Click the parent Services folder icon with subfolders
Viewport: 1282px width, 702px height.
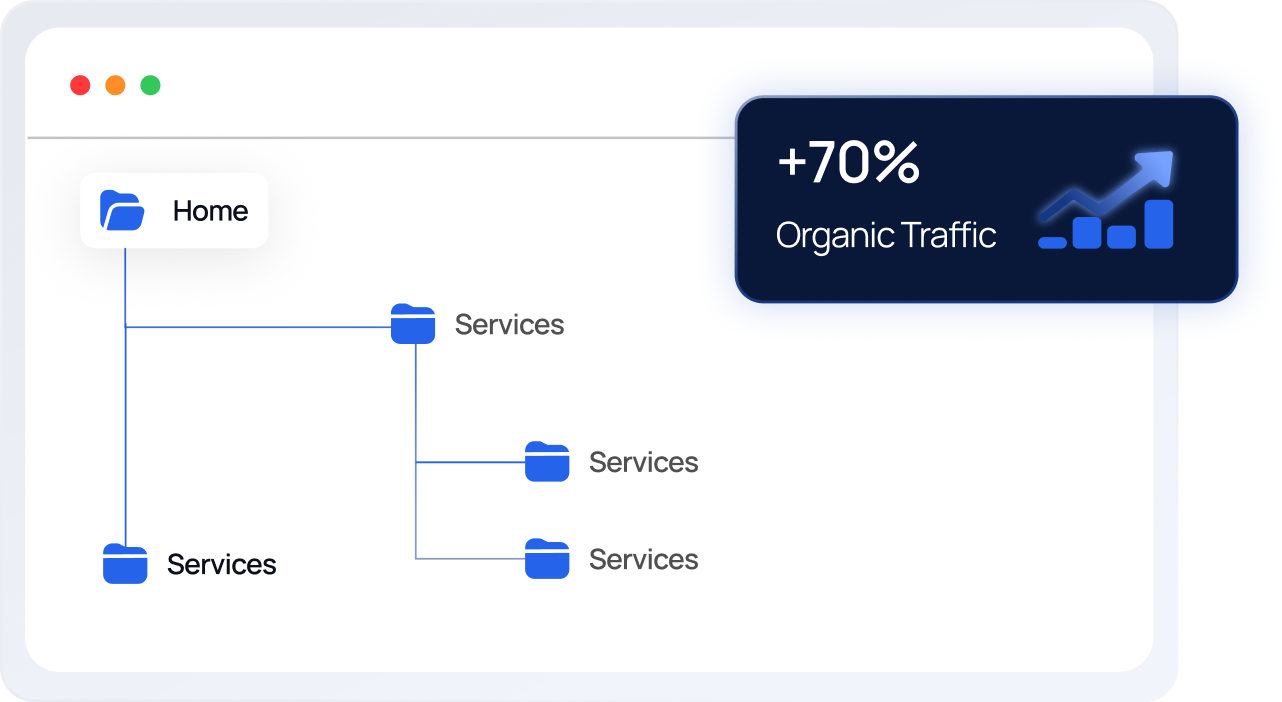click(412, 325)
